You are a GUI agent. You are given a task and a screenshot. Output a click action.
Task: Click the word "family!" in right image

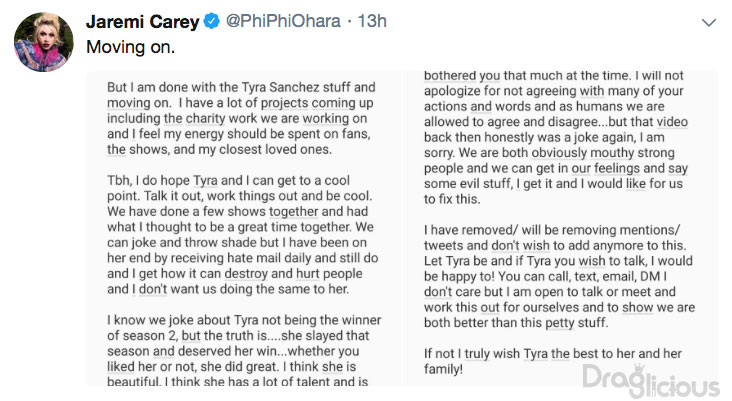pos(443,369)
